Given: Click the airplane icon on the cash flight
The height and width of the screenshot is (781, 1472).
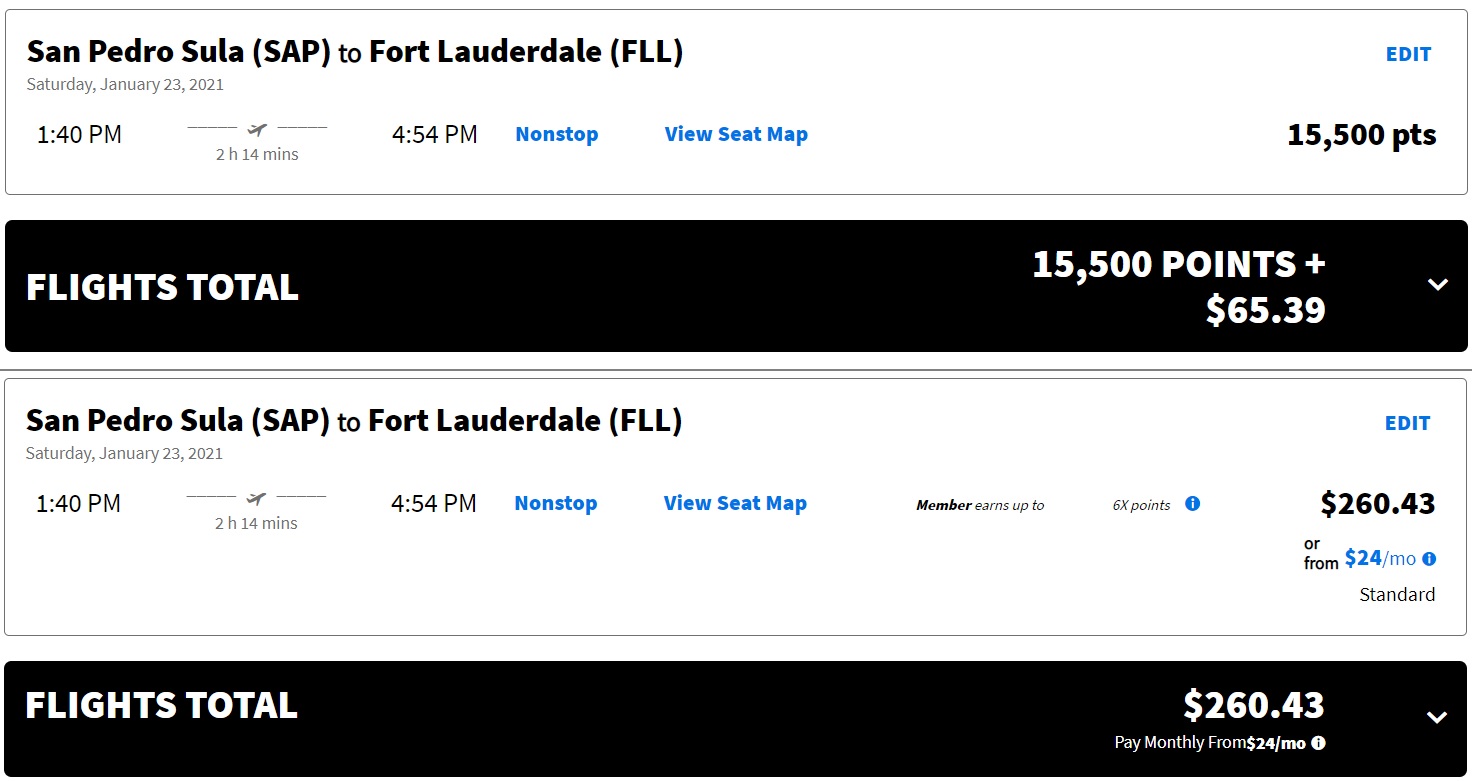Looking at the screenshot, I should tap(257, 497).
